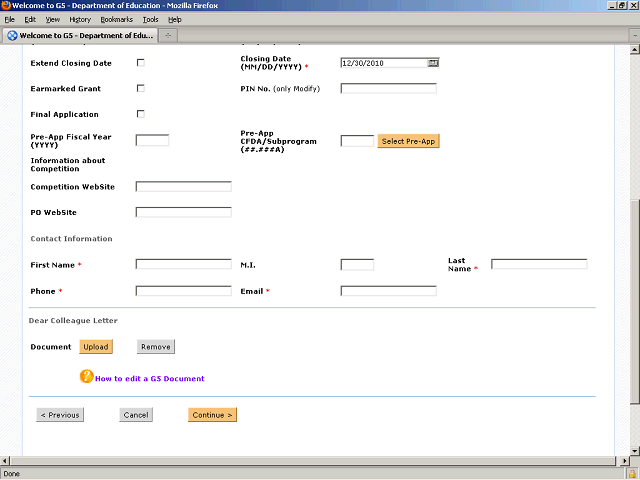This screenshot has height=480, width=640.
Task: Click the vertical scrollbar up arrow
Action: [635, 50]
